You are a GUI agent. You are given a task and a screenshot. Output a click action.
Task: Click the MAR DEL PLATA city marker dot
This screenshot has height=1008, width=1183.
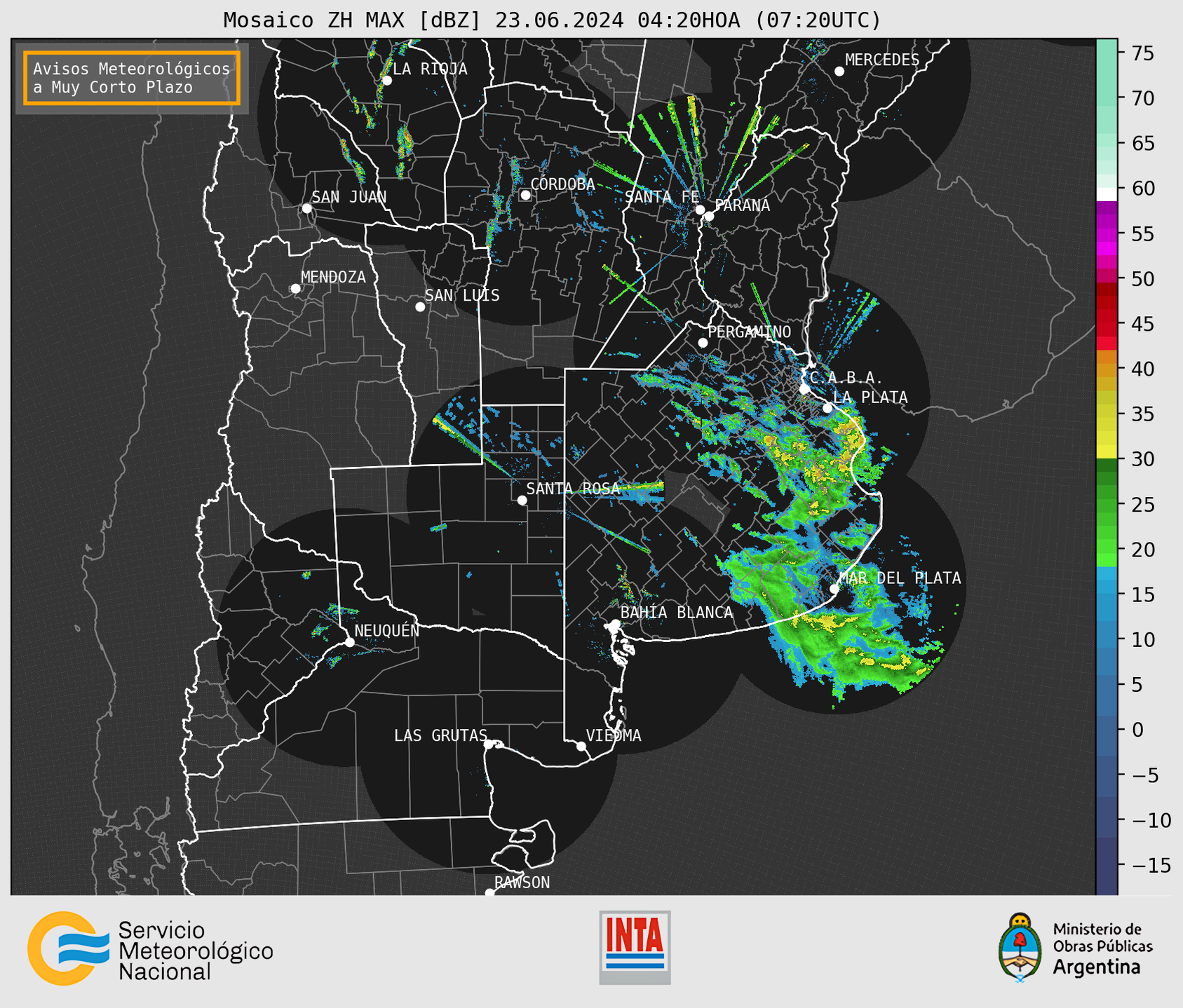tap(834, 589)
